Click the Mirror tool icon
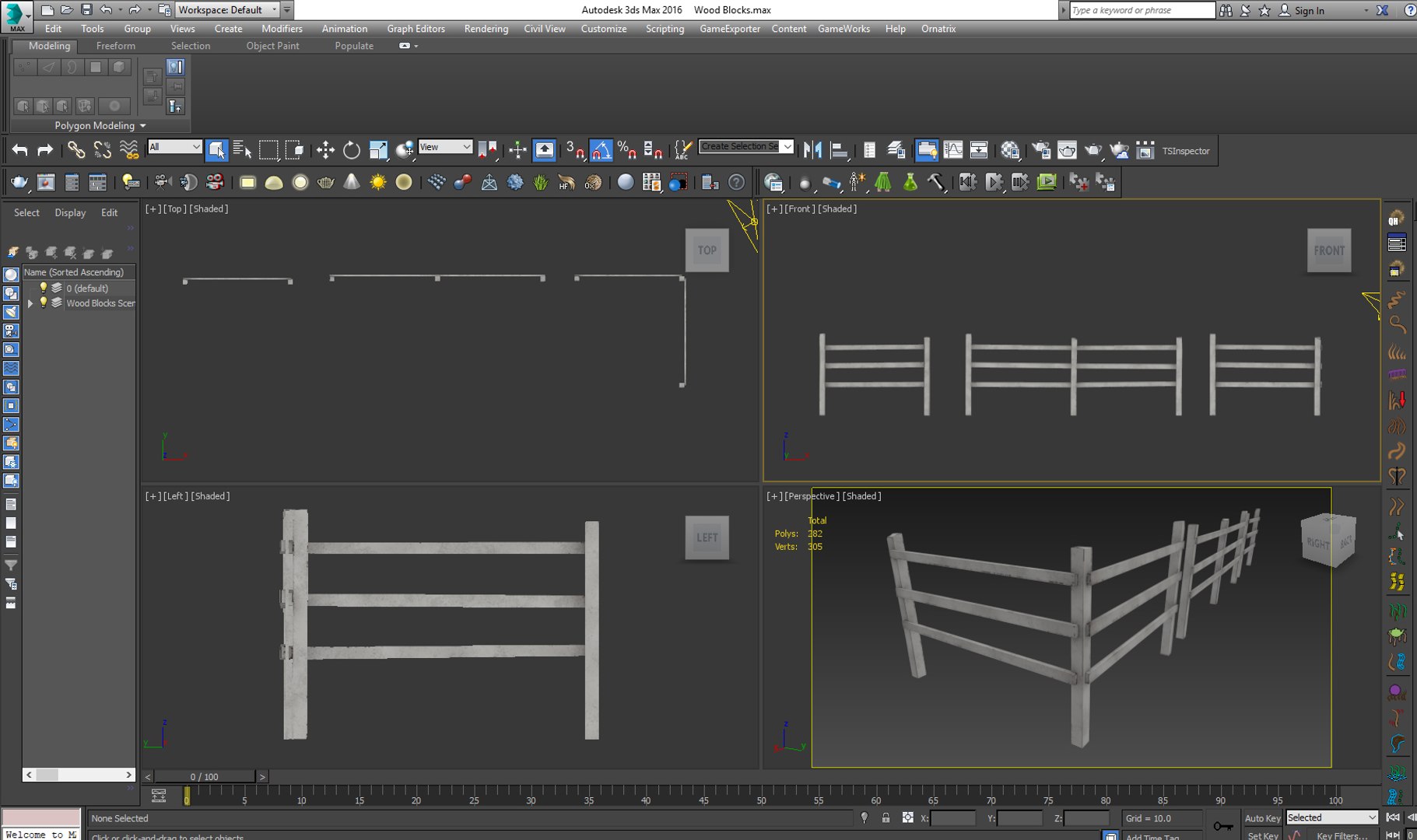Image resolution: width=1417 pixels, height=840 pixels. [x=812, y=150]
